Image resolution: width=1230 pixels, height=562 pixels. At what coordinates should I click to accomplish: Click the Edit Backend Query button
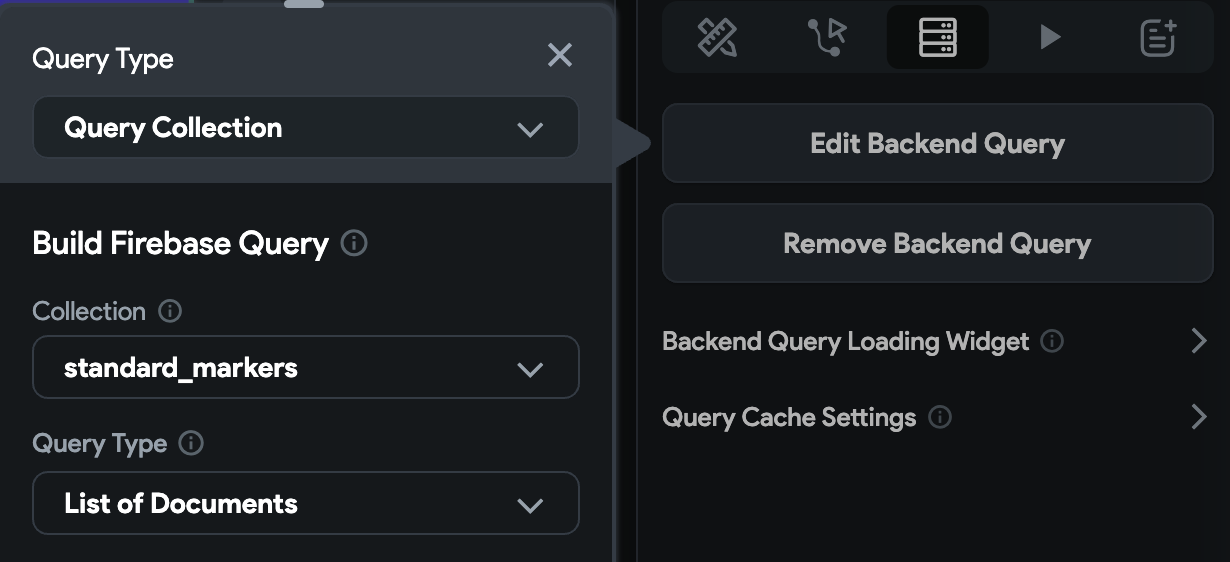937,143
